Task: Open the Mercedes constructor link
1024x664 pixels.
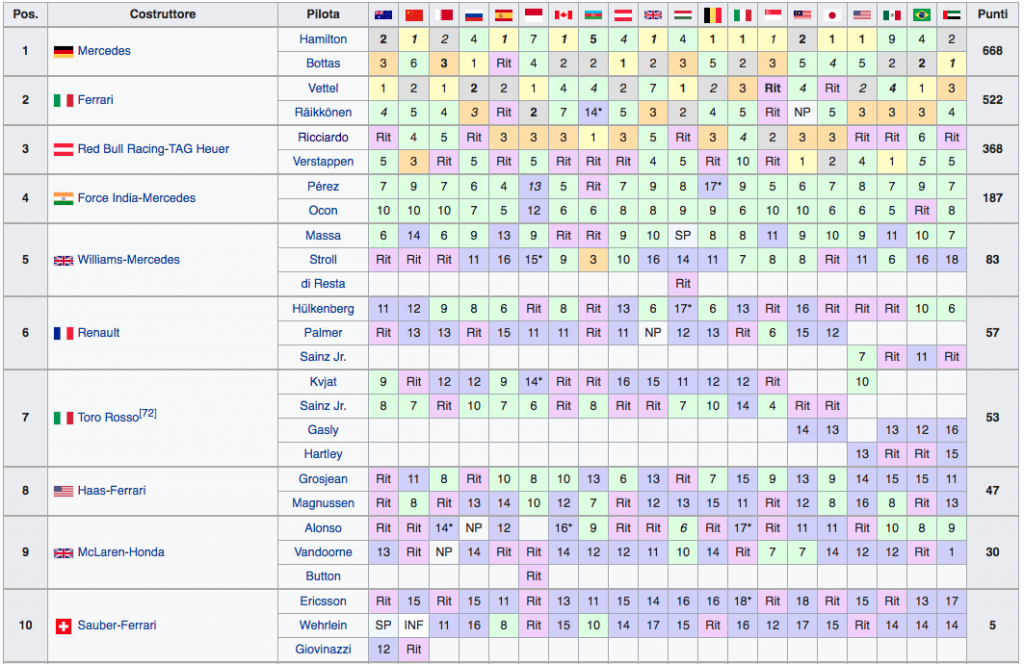Action: [104, 51]
